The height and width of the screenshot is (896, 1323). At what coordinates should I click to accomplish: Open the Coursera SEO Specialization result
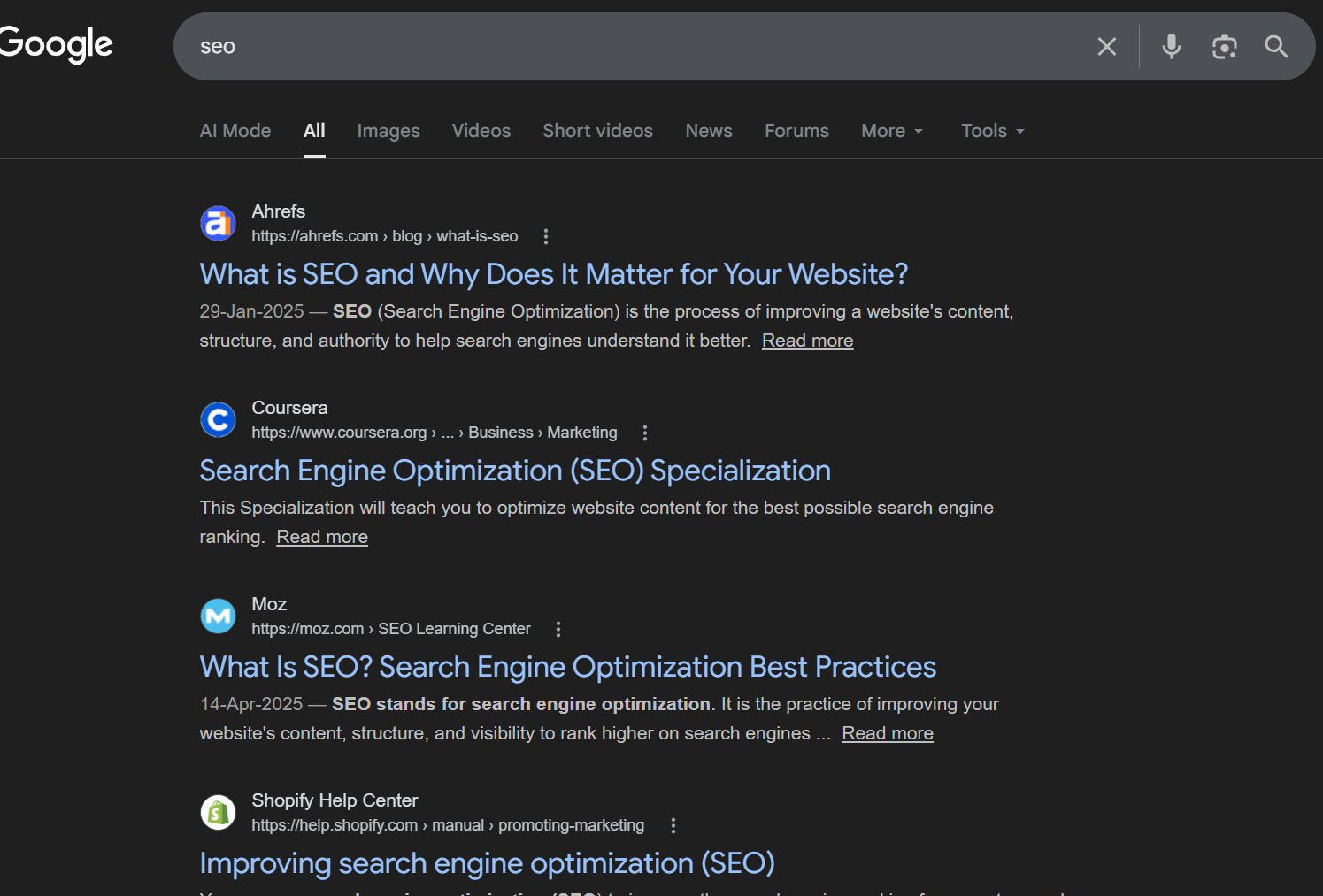coord(515,470)
